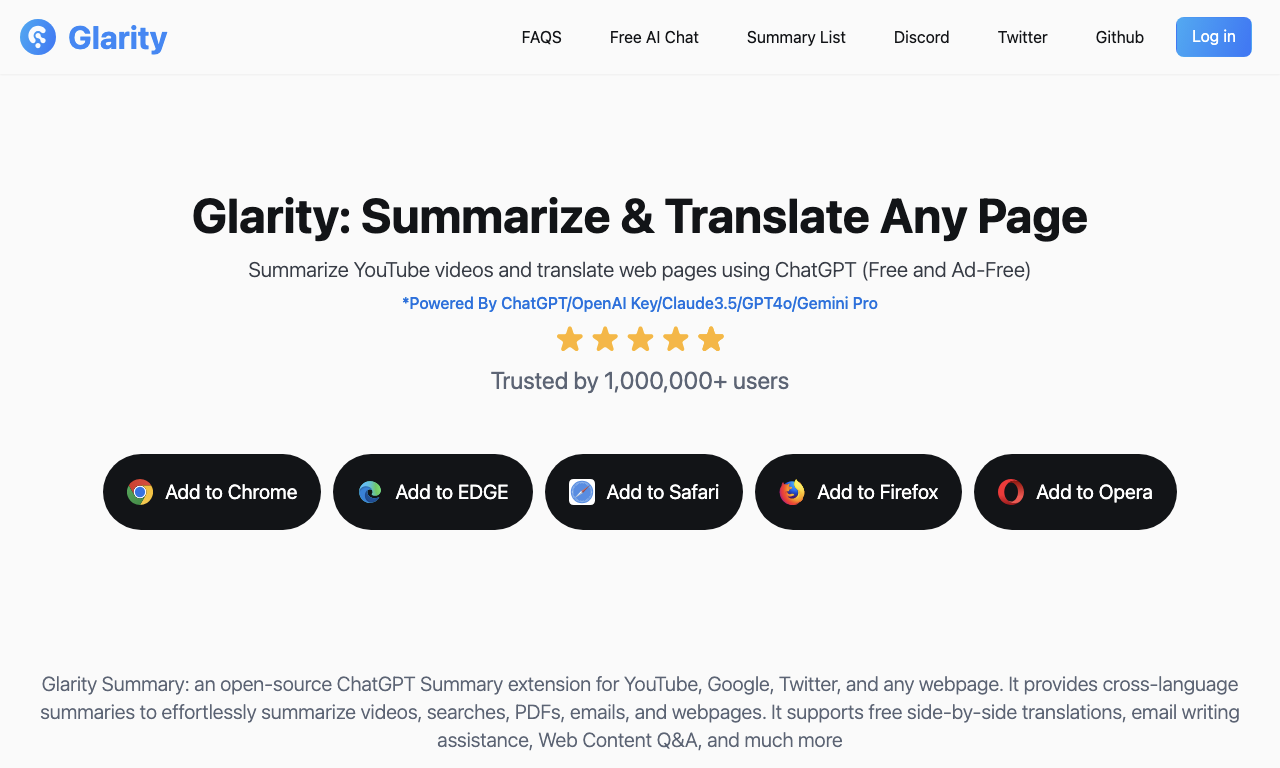Click the Firefox browser icon

[x=792, y=492]
